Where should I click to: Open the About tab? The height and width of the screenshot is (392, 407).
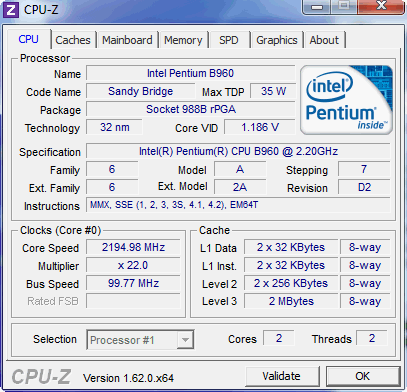click(x=324, y=40)
